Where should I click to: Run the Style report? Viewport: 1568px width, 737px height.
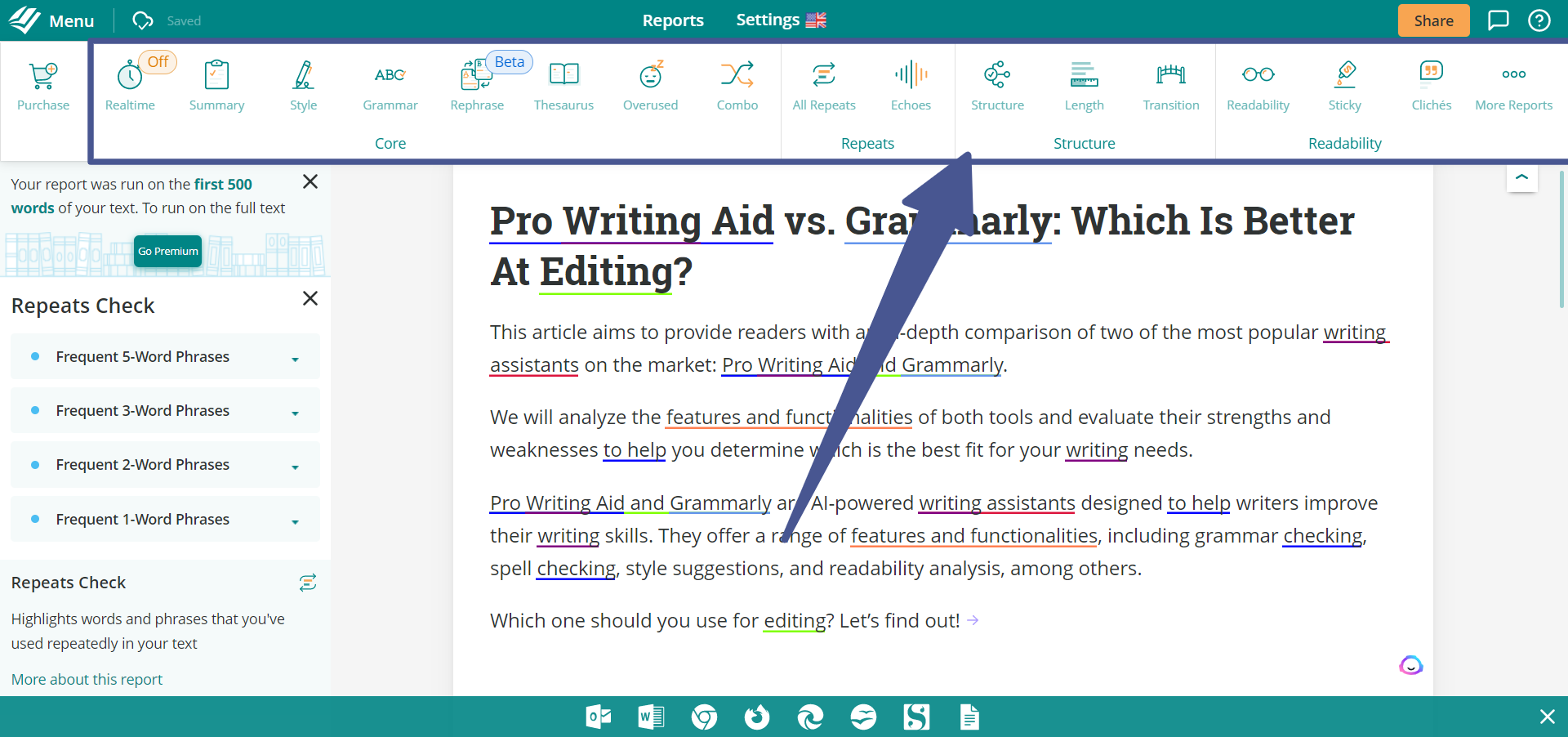[303, 85]
